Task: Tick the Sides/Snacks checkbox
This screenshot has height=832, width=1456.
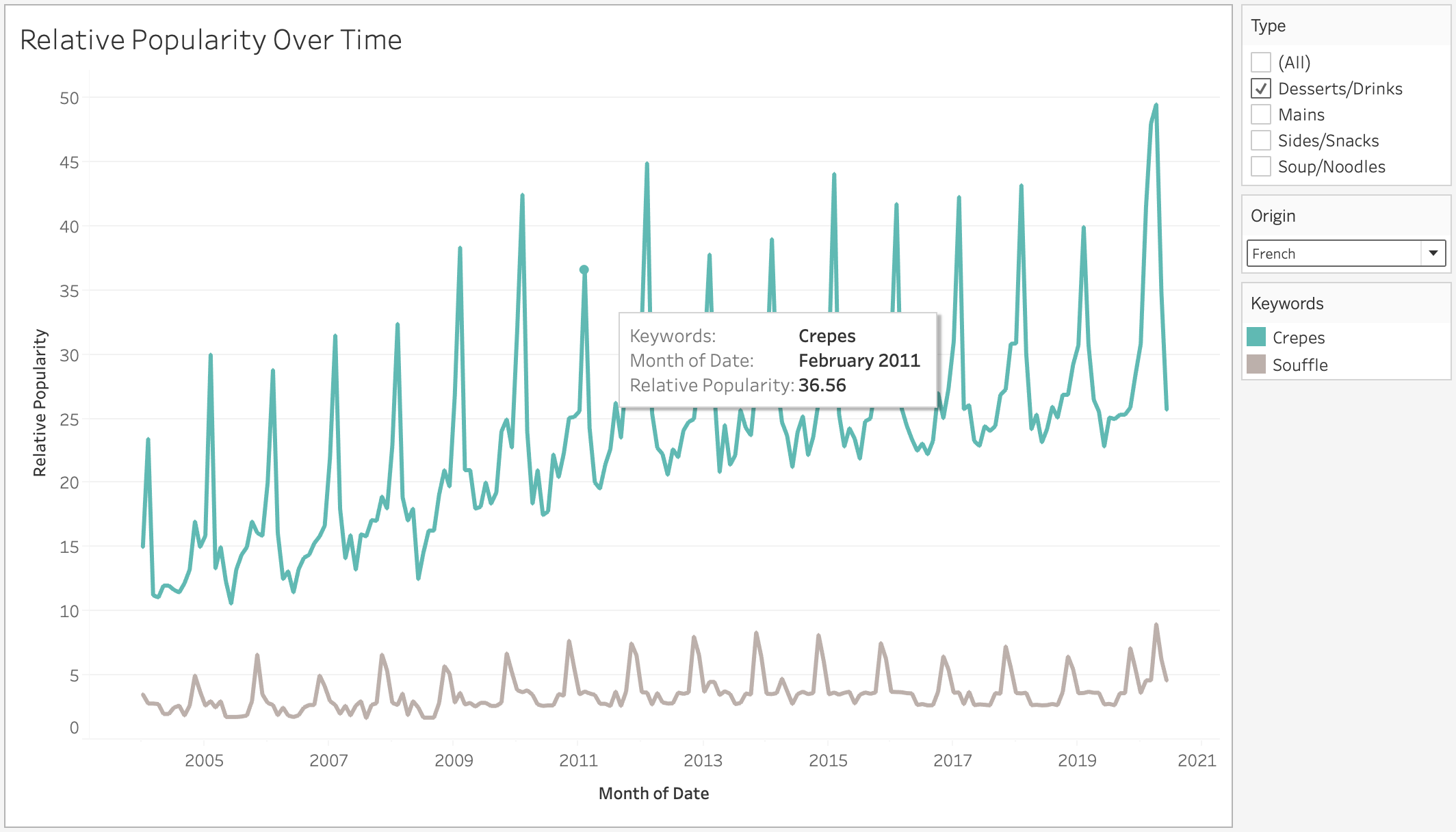Action: click(x=1261, y=140)
